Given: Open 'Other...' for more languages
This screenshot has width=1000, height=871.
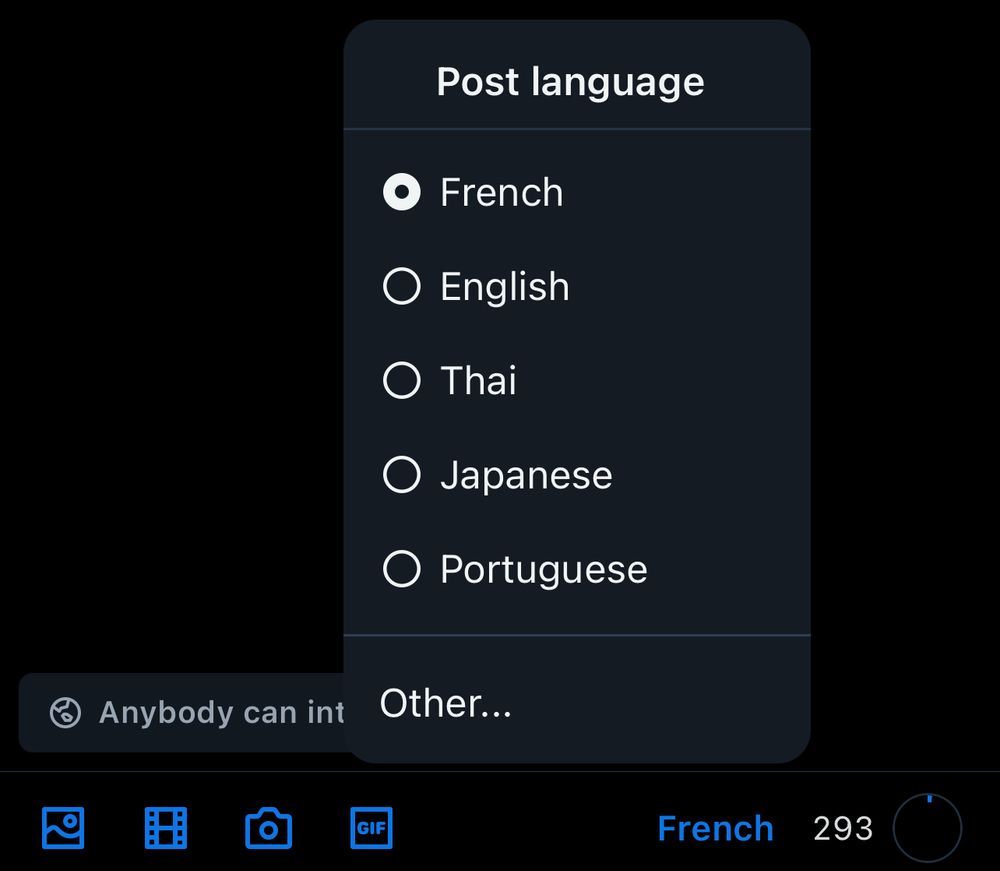Looking at the screenshot, I should click(x=446, y=703).
